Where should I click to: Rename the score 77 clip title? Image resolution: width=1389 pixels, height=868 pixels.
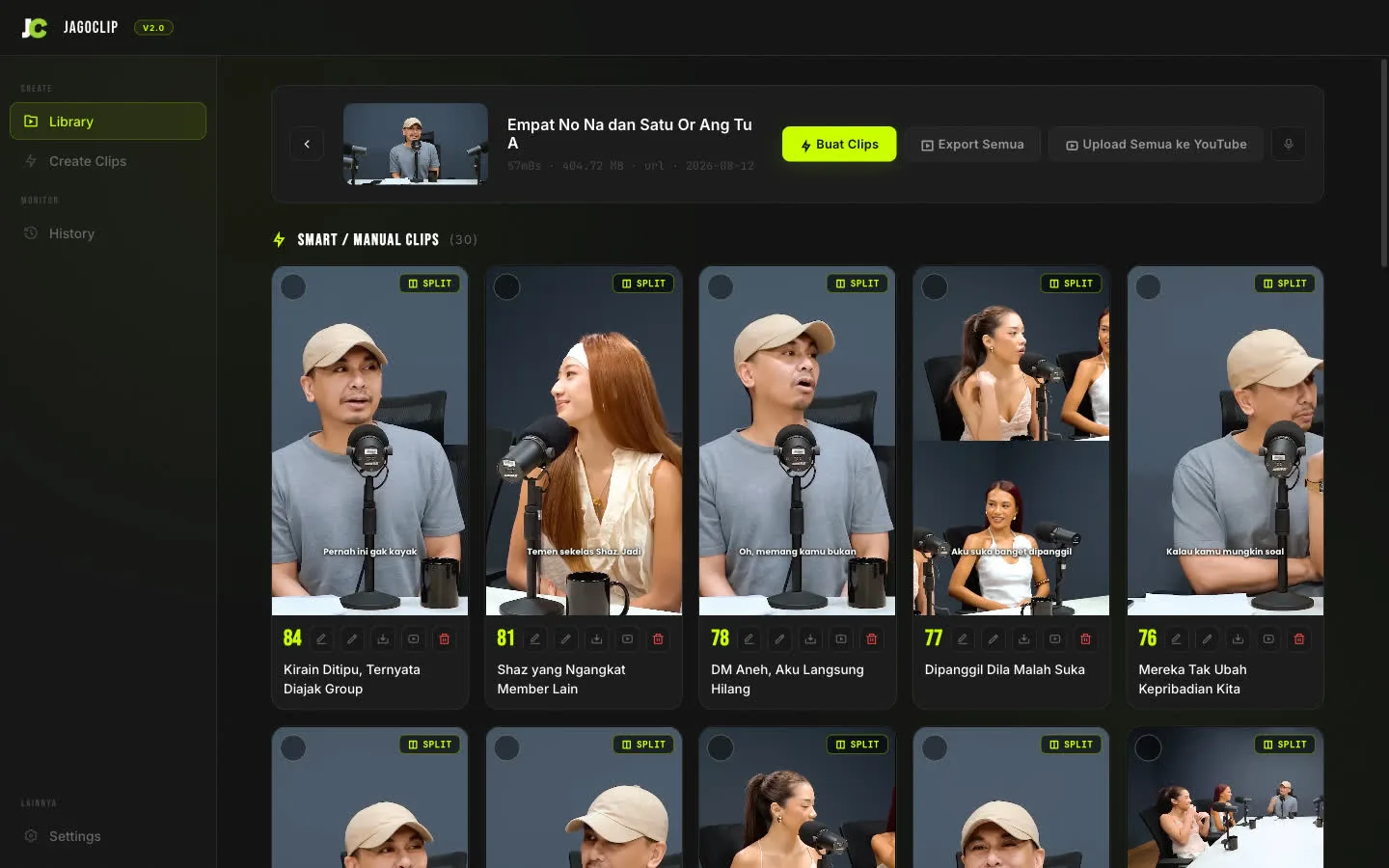tap(963, 638)
